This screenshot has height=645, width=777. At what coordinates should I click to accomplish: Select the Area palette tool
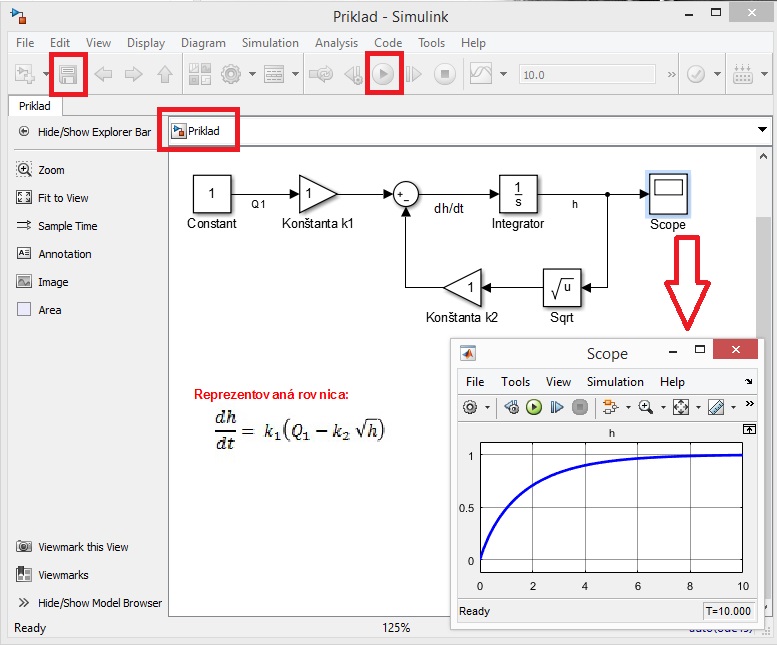click(39, 310)
